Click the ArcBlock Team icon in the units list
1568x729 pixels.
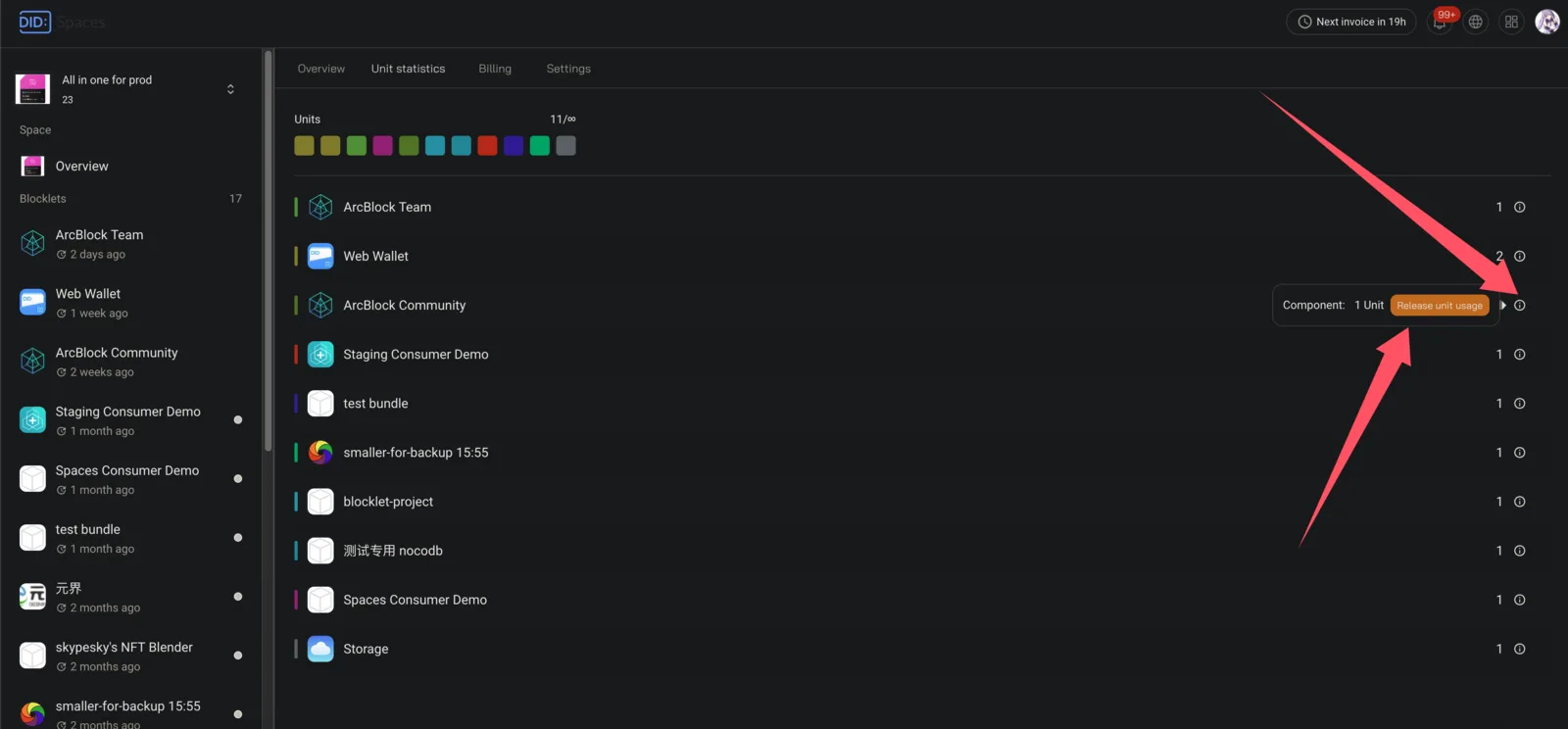point(320,207)
